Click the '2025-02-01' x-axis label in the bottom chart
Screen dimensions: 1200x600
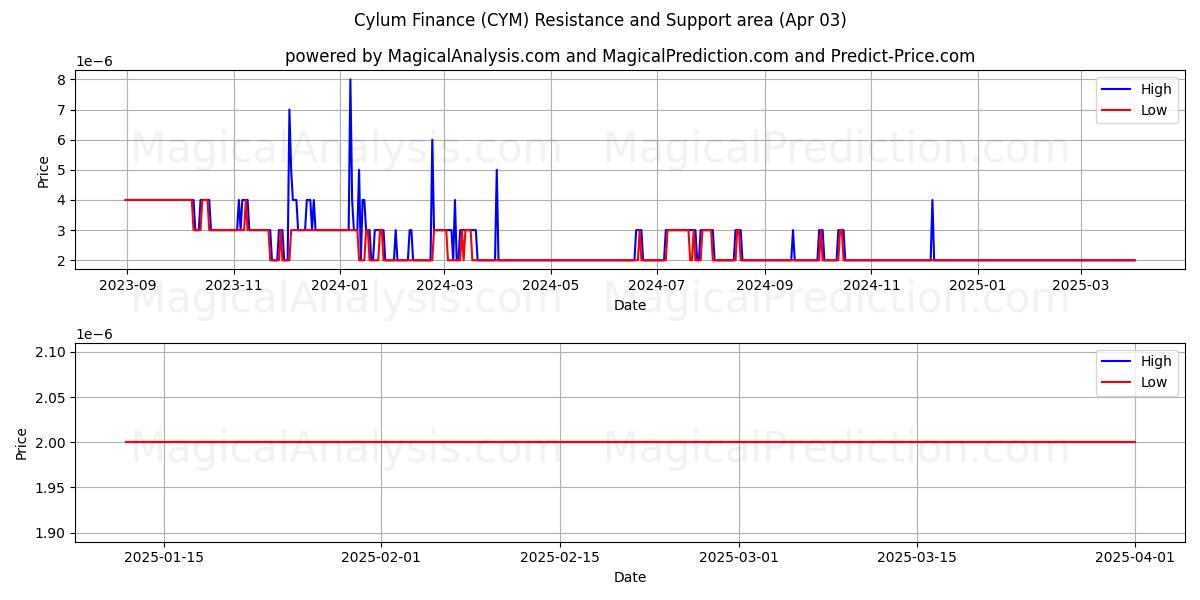[381, 558]
